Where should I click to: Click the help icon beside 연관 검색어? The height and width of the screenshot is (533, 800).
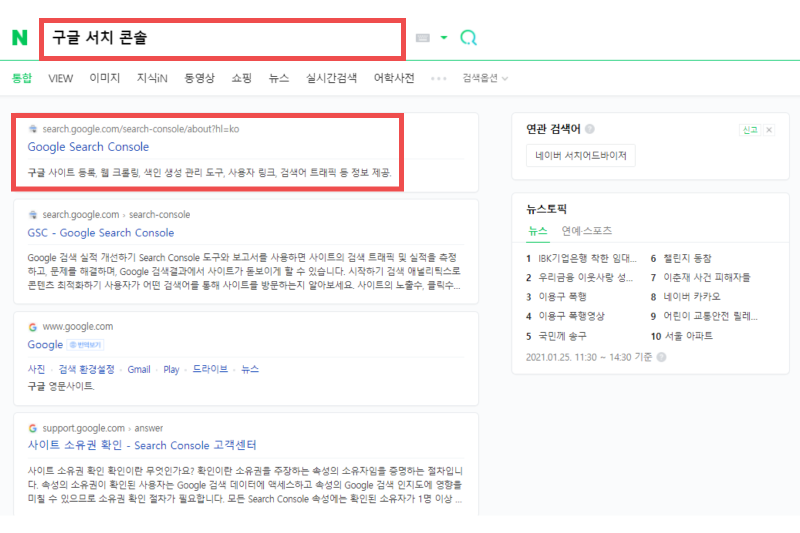[589, 129]
